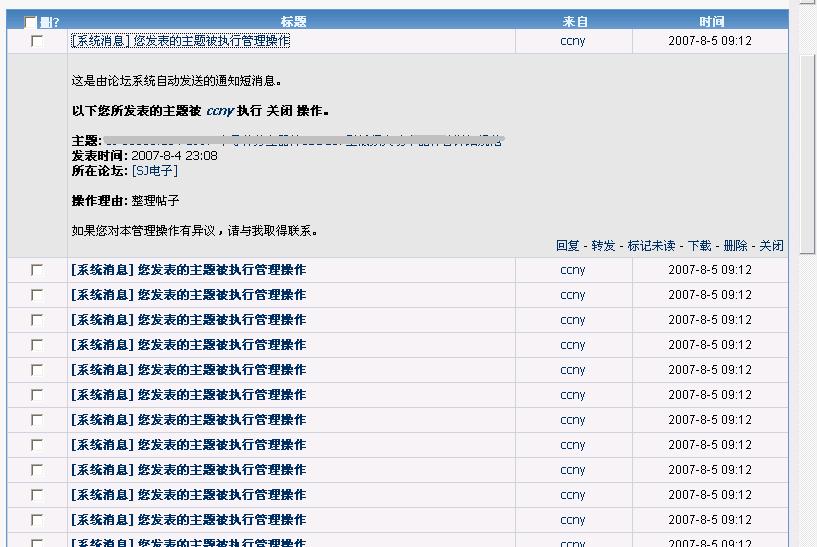The image size is (818, 547).
Task: Open second bold unread system message title
Action: point(188,295)
